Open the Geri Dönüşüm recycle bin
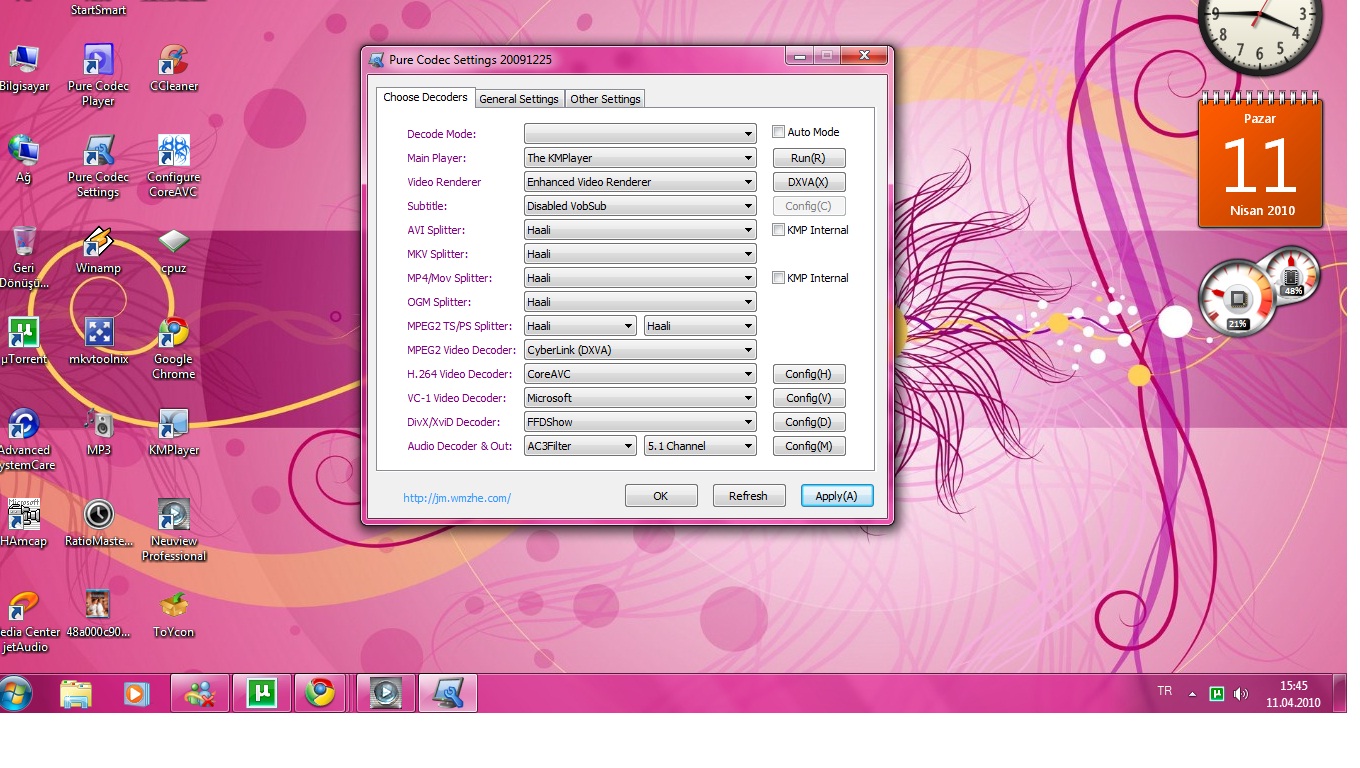This screenshot has width=1360, height=768. pos(24,257)
